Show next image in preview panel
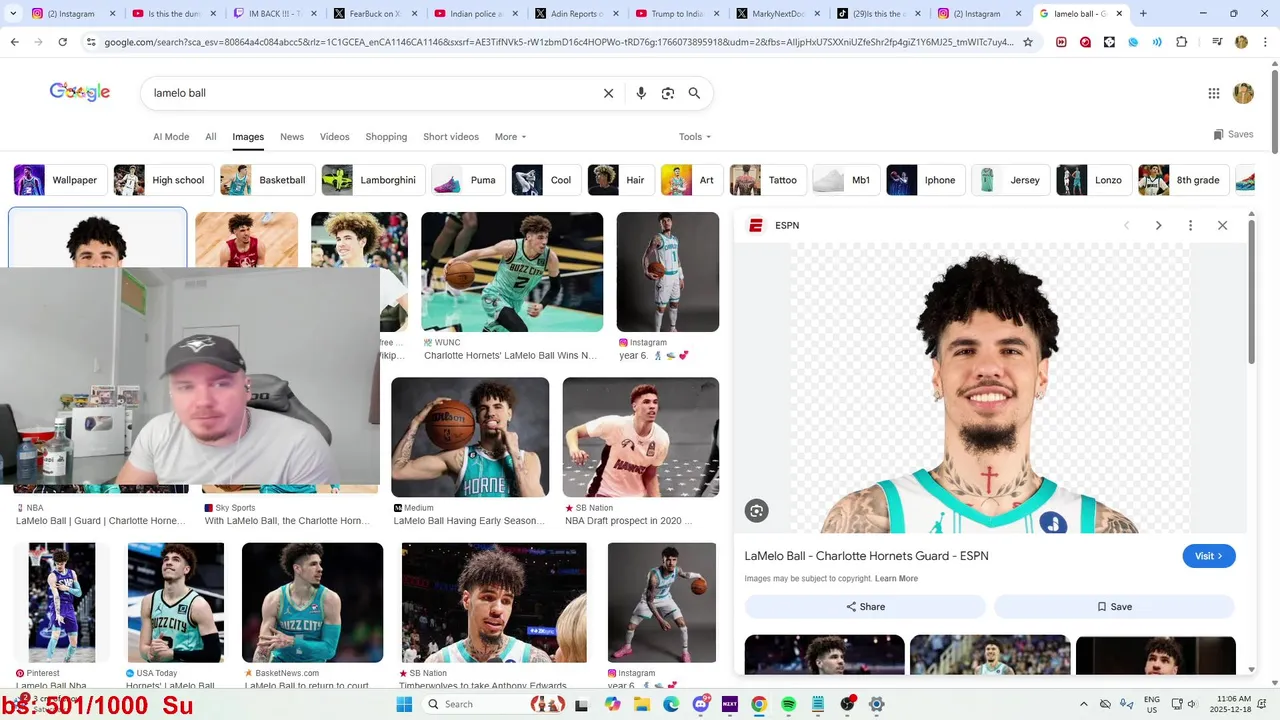This screenshot has width=1280, height=720. pyautogui.click(x=1158, y=225)
